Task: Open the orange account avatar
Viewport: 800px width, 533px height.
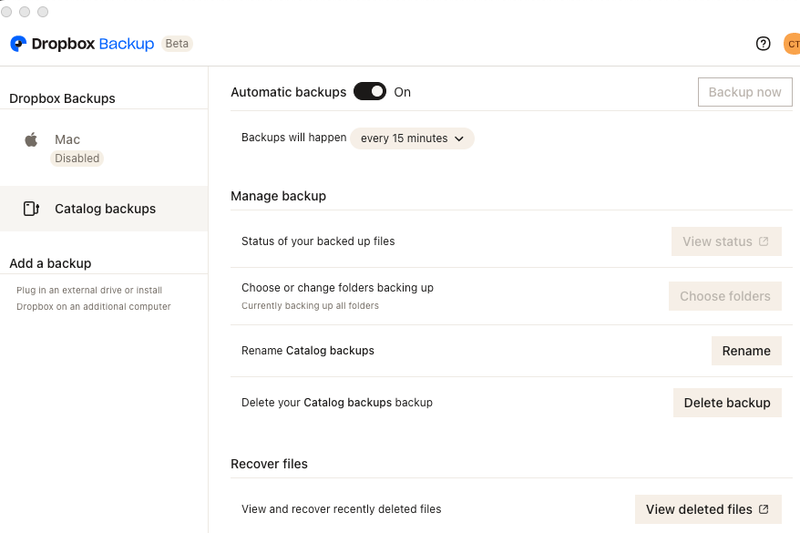Action: [792, 44]
